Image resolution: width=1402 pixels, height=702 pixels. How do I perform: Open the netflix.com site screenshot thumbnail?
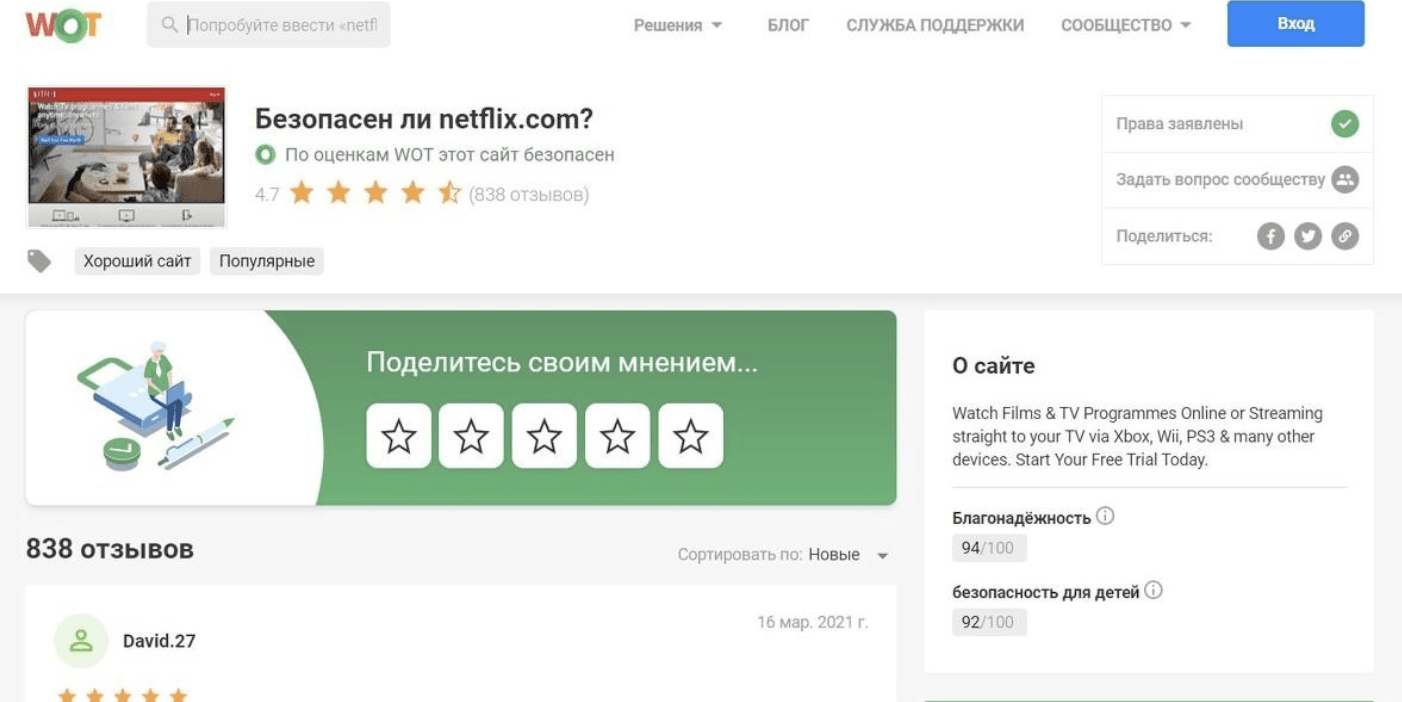click(127, 157)
